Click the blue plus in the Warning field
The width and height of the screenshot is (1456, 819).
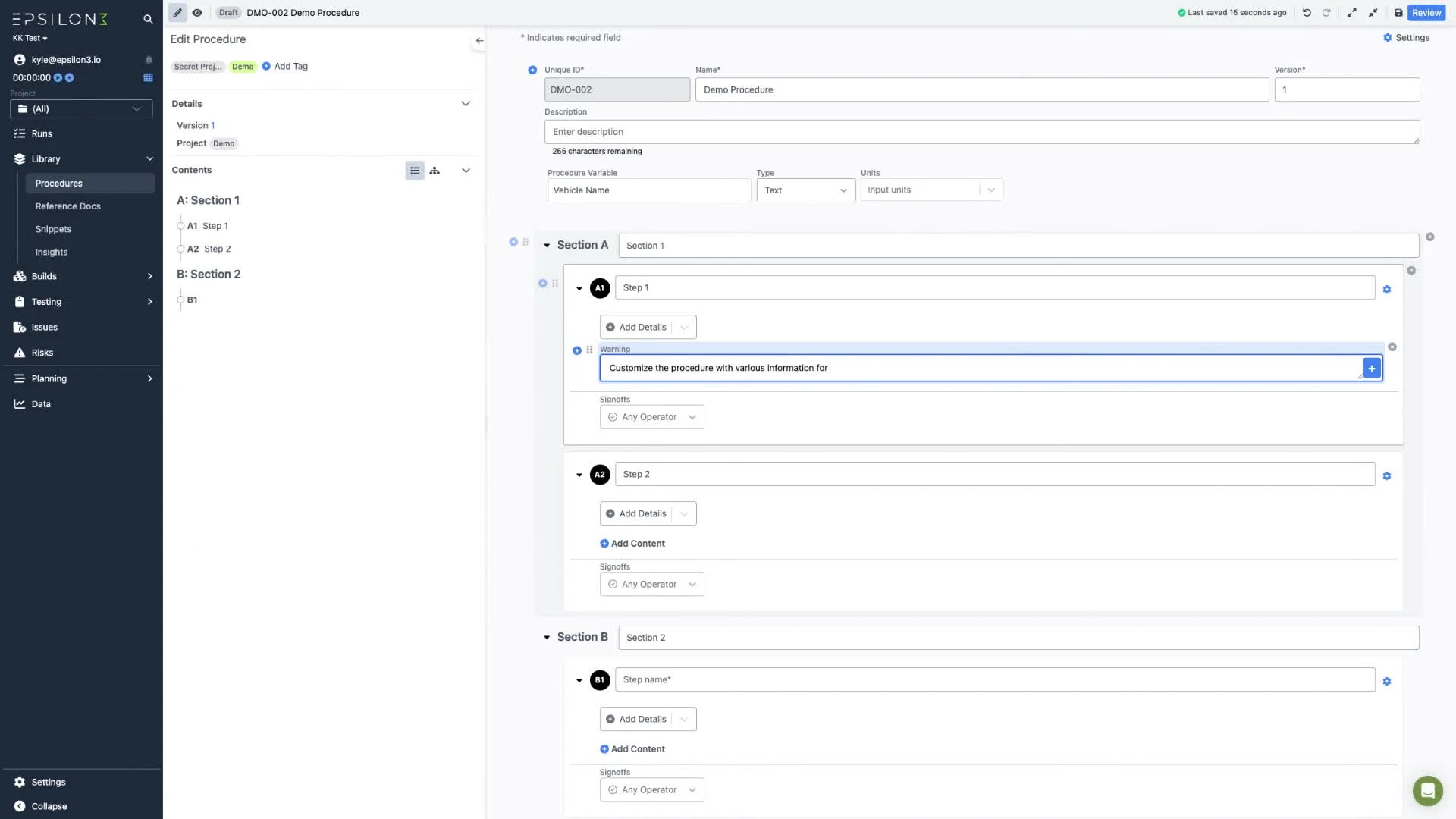(1372, 369)
